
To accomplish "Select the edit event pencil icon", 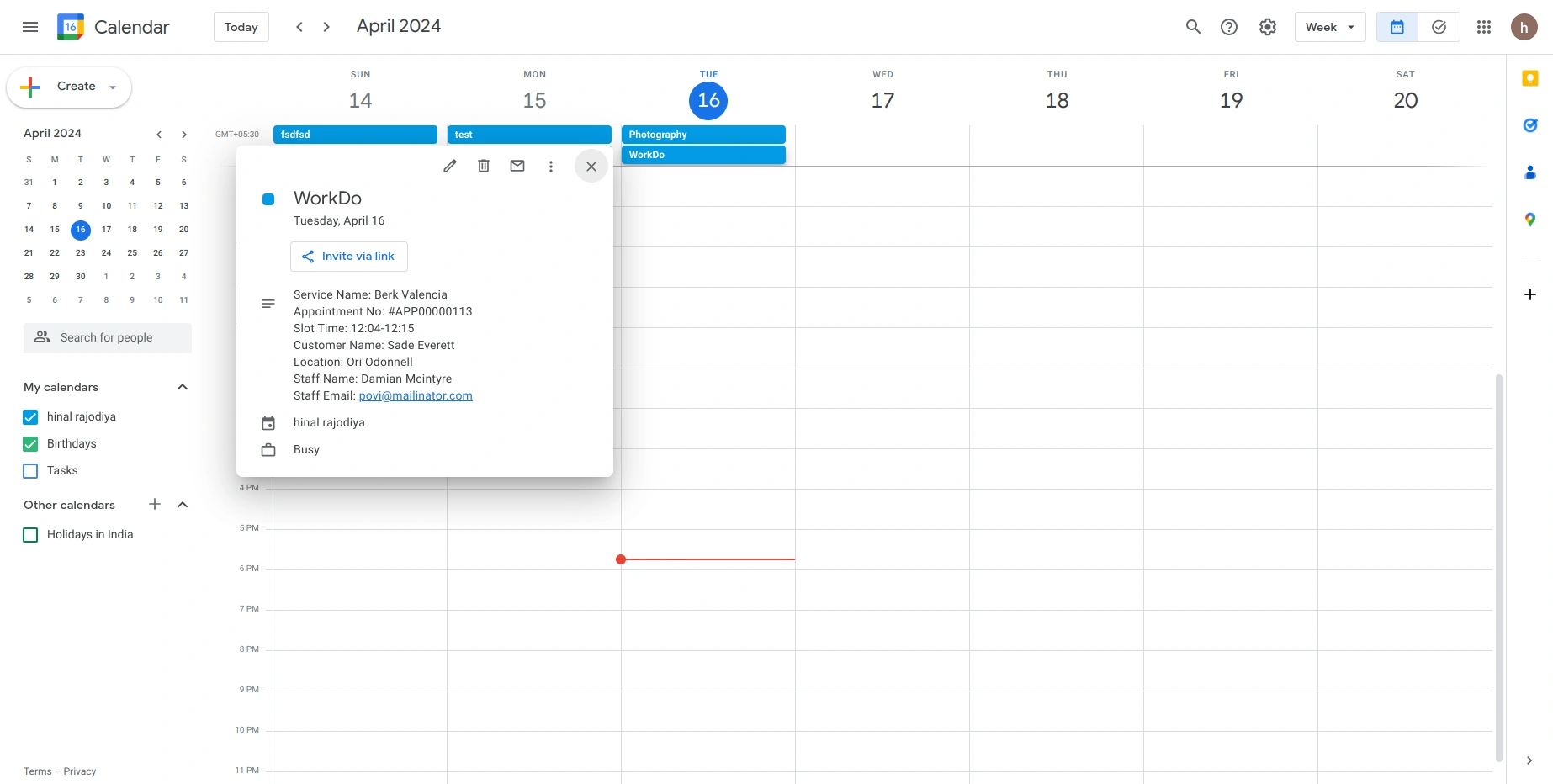I will point(449,166).
